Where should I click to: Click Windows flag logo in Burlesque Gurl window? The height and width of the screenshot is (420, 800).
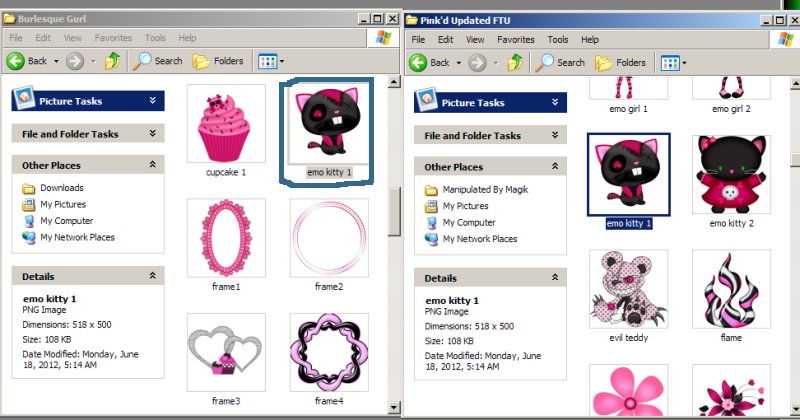383,37
